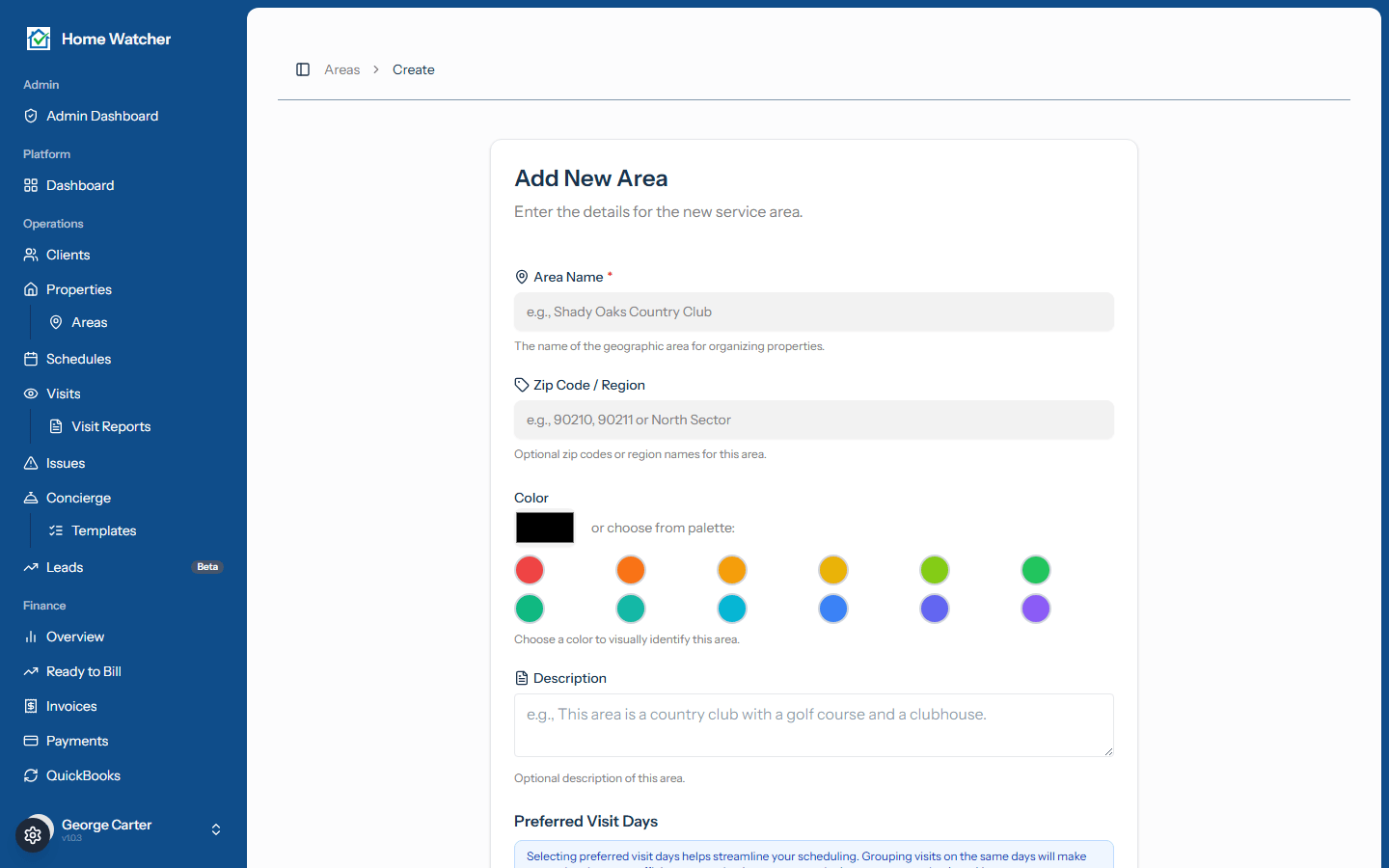This screenshot has width=1389, height=868.
Task: Click the Templates checklist icon
Action: coord(56,530)
